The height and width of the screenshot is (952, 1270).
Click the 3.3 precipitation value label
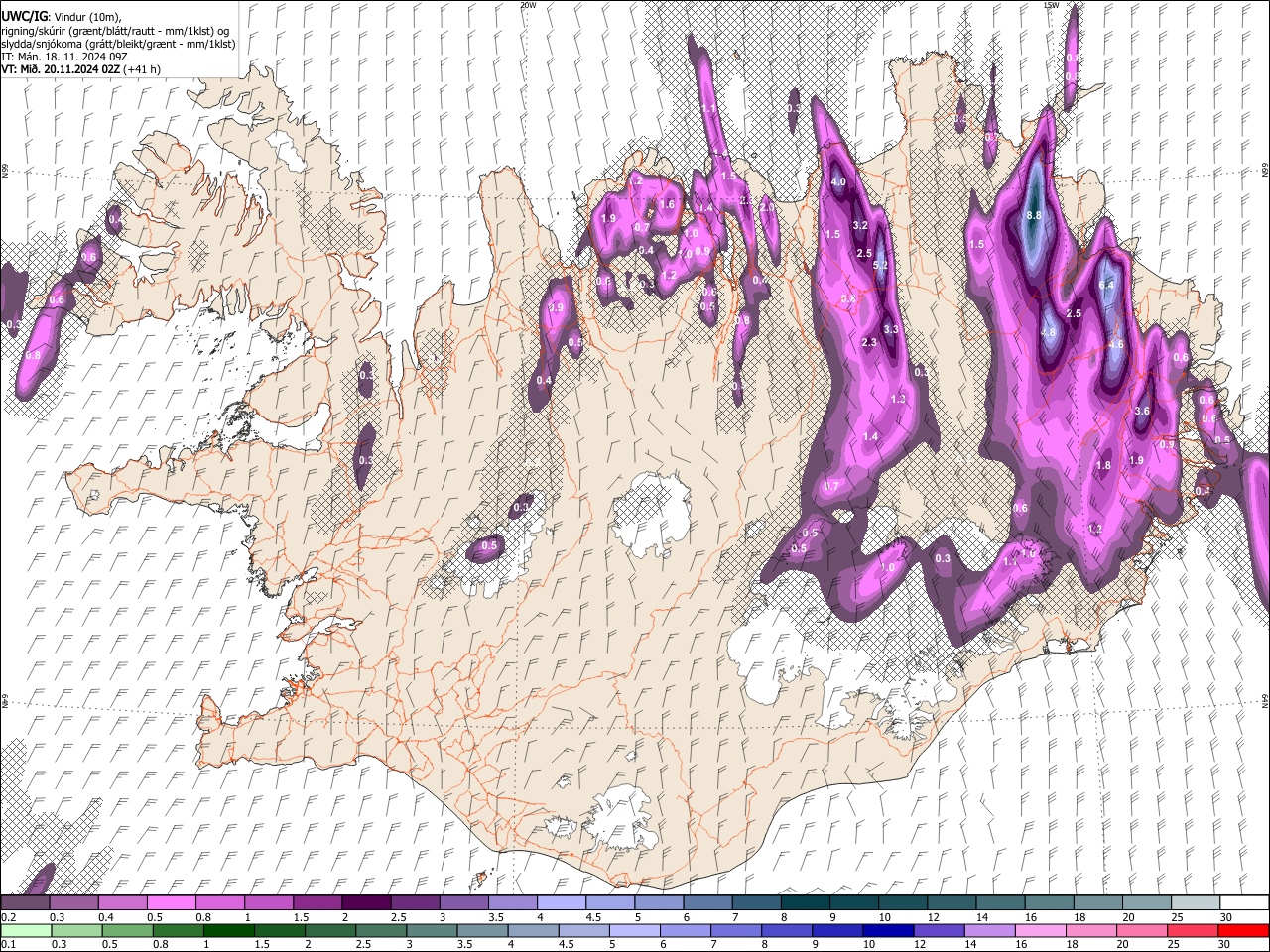[x=891, y=329]
